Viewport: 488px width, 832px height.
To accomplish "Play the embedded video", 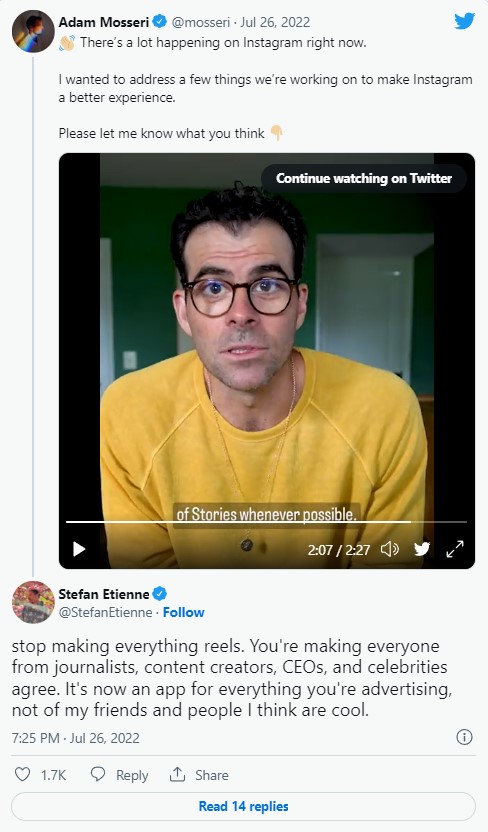I will [x=79, y=549].
